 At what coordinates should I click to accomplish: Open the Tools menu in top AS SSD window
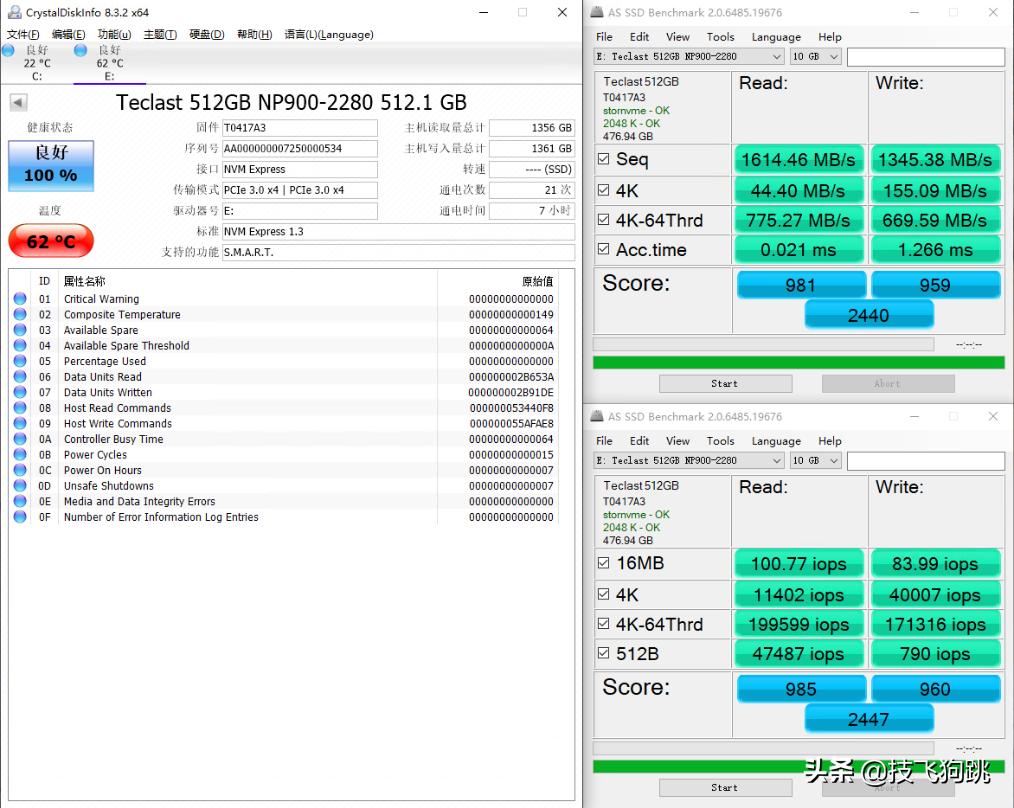pyautogui.click(x=720, y=37)
